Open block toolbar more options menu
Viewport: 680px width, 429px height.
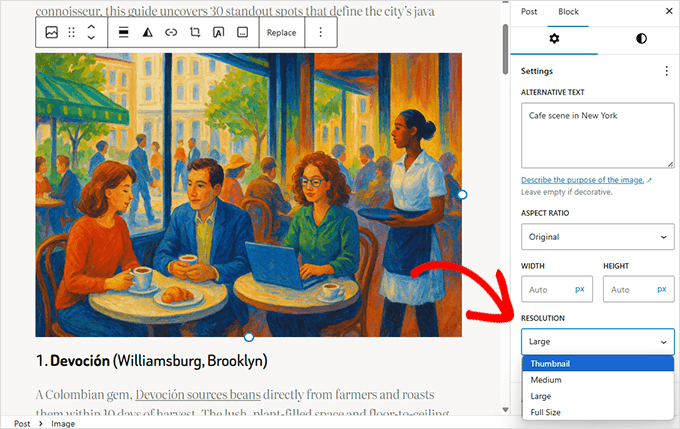(x=320, y=32)
